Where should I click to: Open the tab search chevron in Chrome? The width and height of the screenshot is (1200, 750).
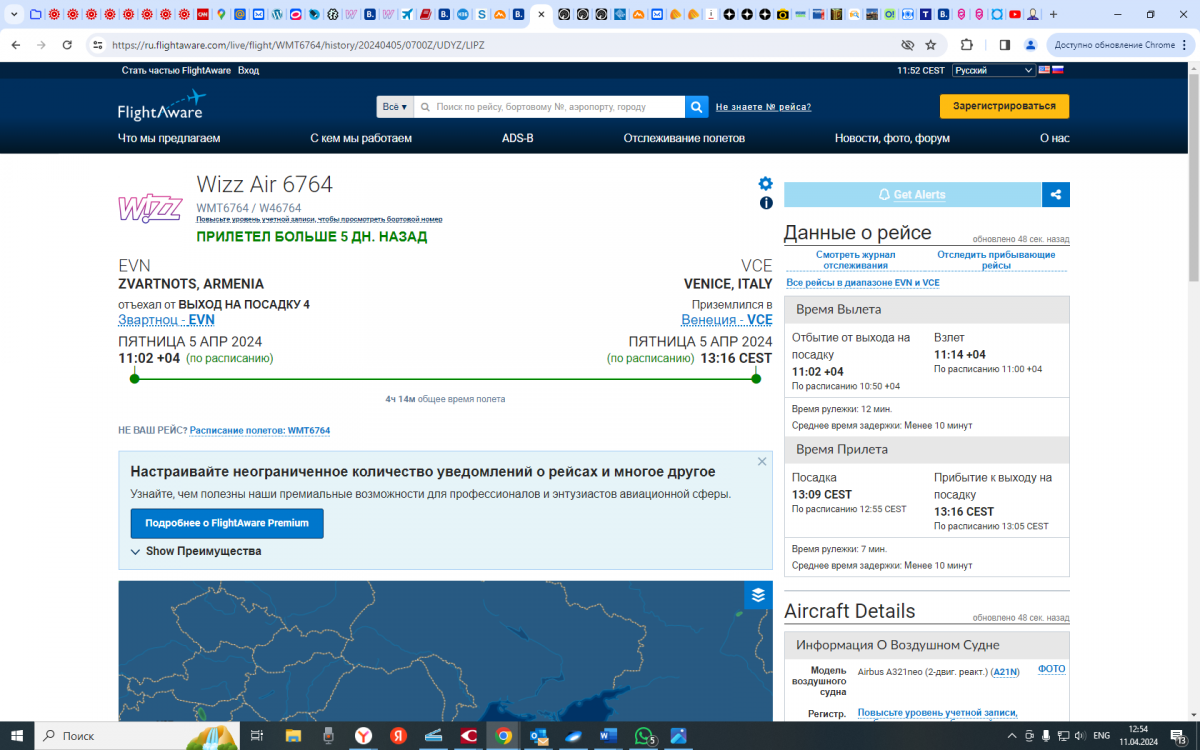(x=14, y=15)
